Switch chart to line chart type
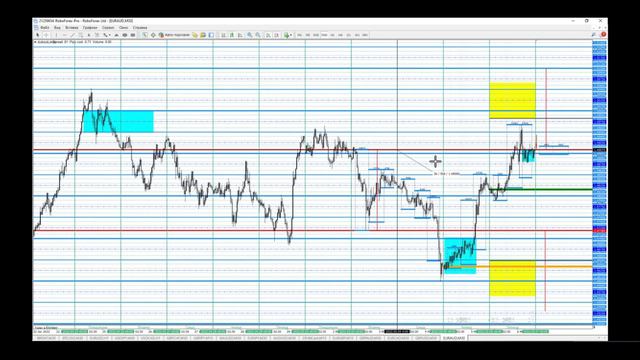 coord(241,35)
